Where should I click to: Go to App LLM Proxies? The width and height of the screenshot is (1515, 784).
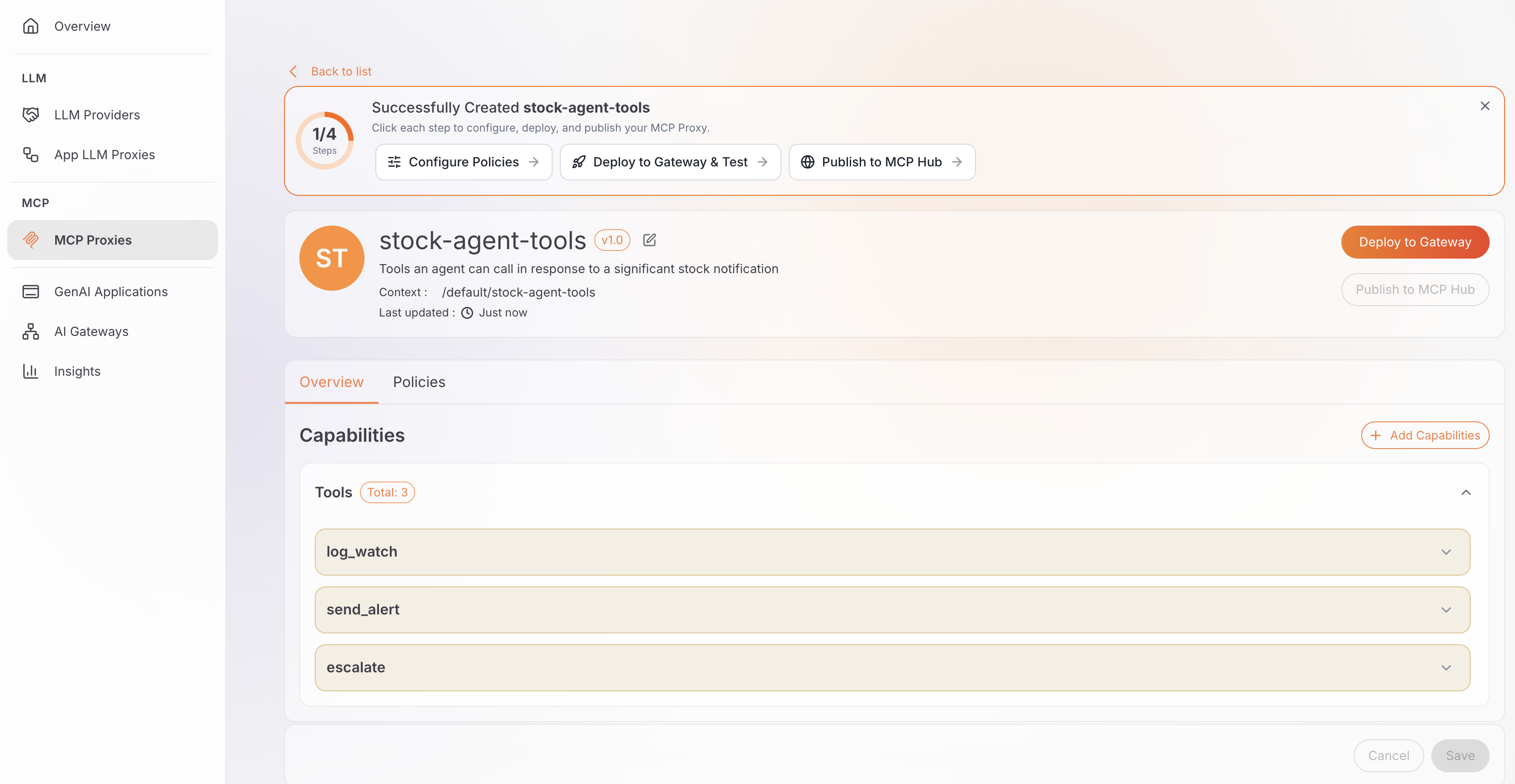112,155
